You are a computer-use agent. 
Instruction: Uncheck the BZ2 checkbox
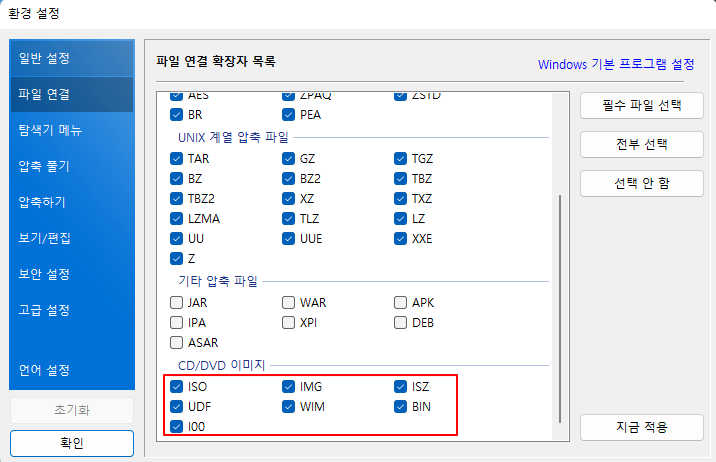288,178
